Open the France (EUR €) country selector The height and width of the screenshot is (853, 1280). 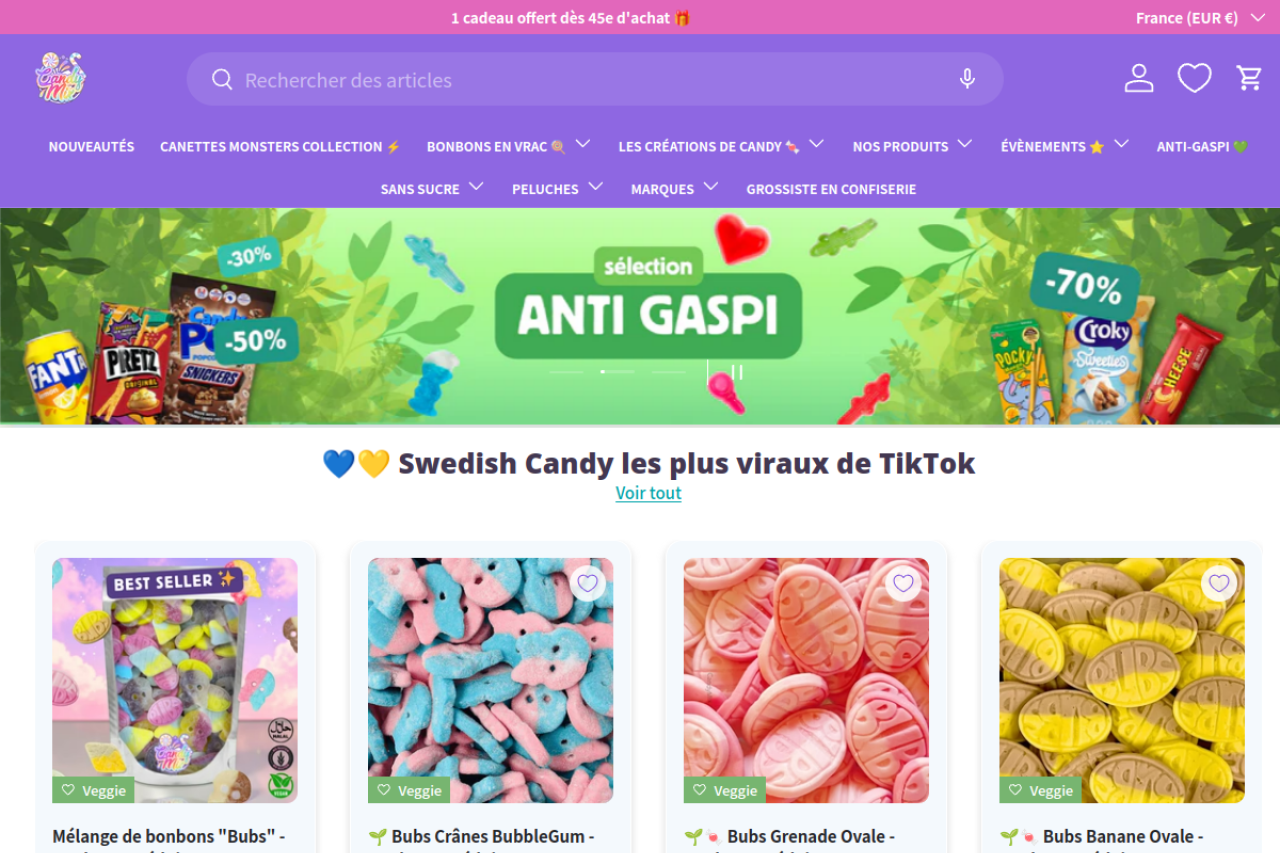coord(1200,17)
